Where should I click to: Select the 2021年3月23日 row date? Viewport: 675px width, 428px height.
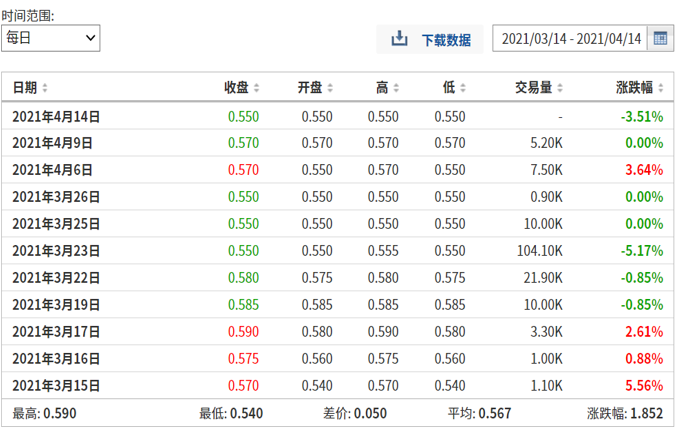coord(56,251)
